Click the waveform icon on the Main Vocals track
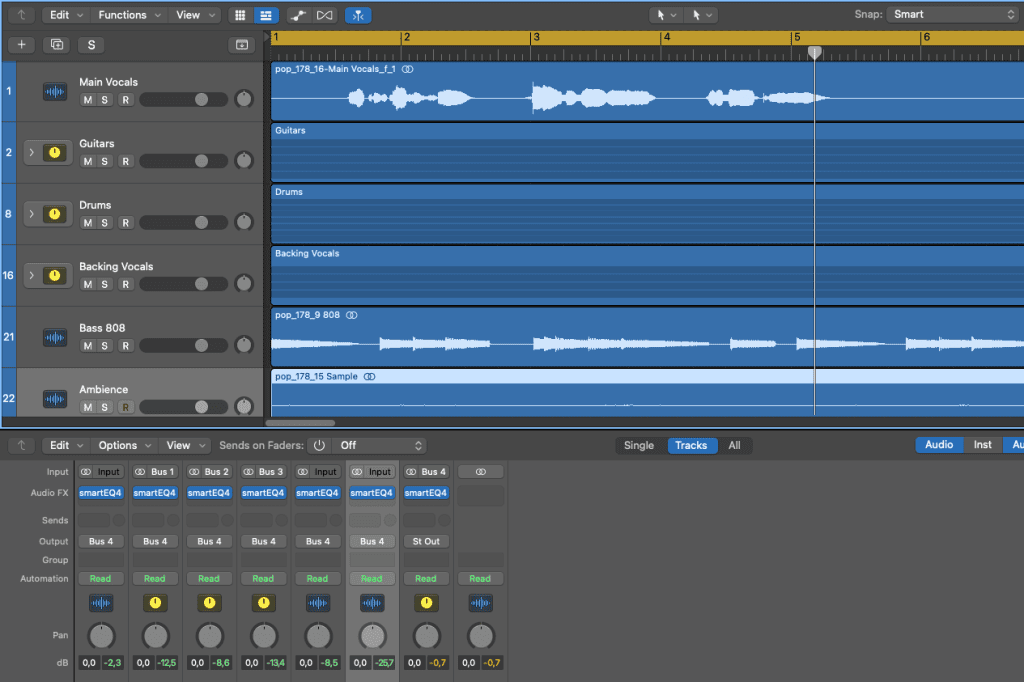 [x=54, y=91]
